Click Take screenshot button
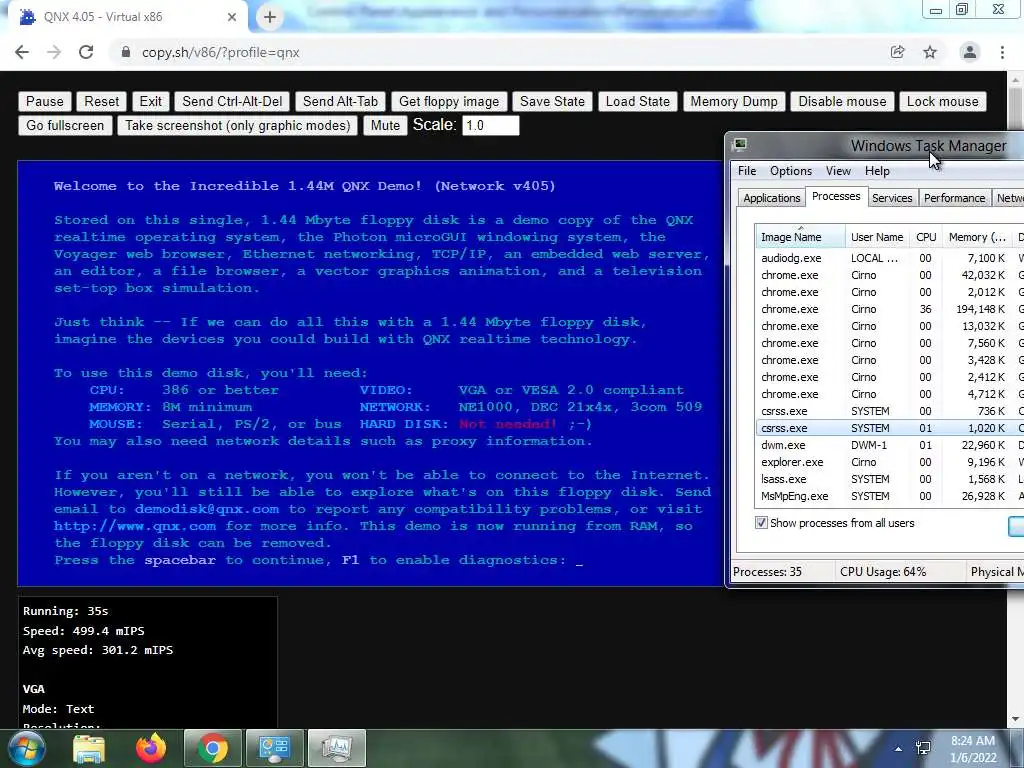The width and height of the screenshot is (1024, 768). click(238, 125)
